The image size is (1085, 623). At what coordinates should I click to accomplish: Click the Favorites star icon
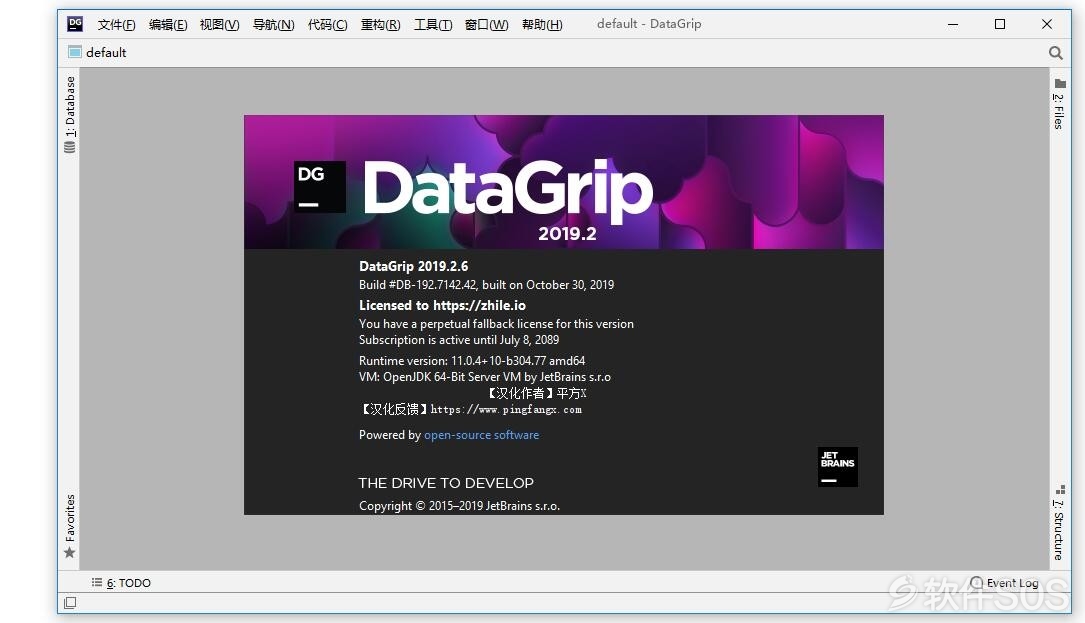[69, 552]
